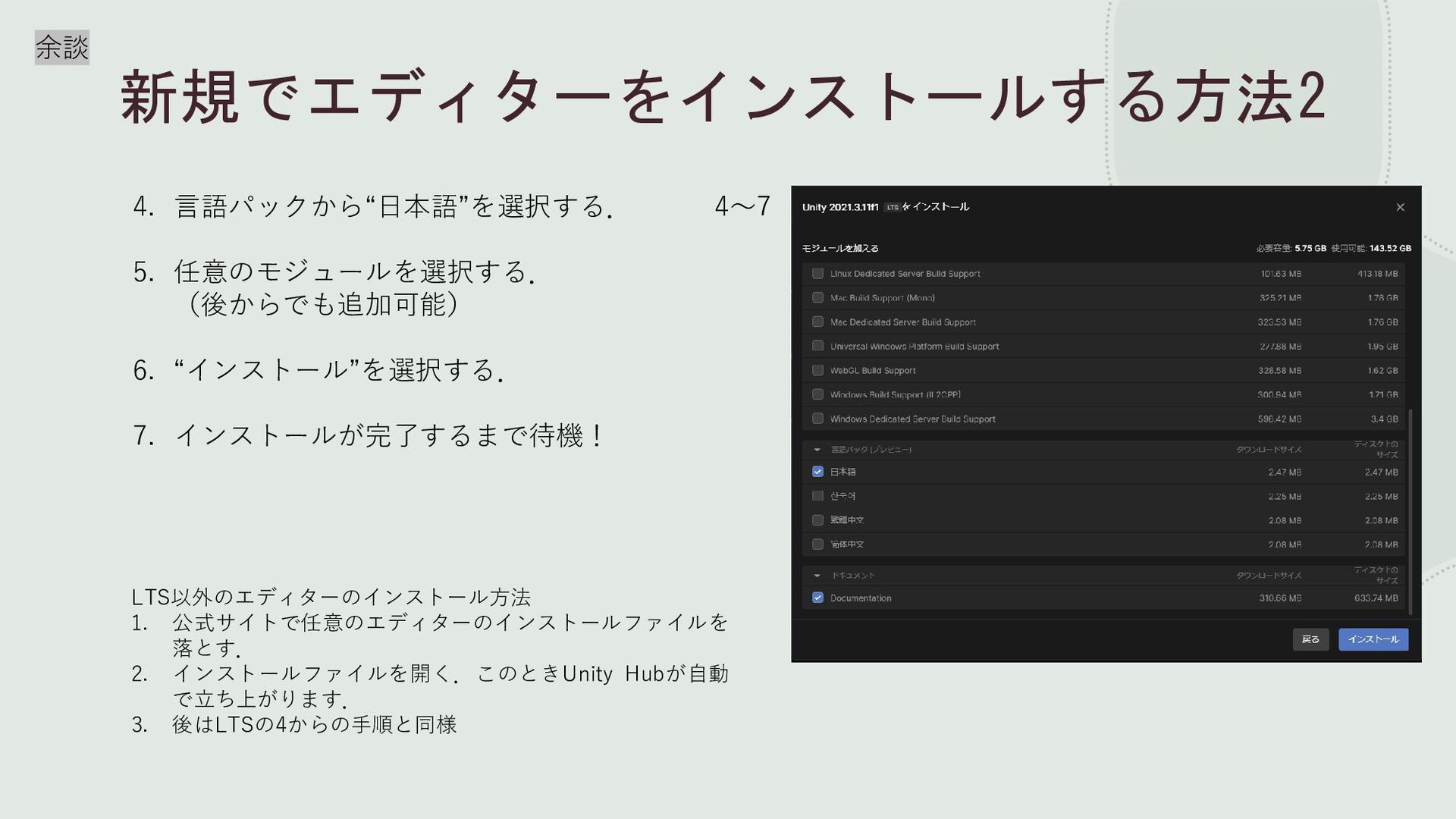Click the LTS badge beside Unity version
This screenshot has width=1456, height=819.
[892, 207]
